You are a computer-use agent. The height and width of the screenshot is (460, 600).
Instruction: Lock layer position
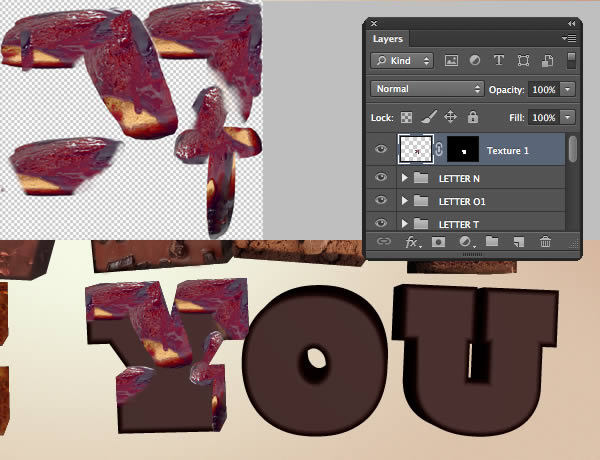tap(450, 117)
